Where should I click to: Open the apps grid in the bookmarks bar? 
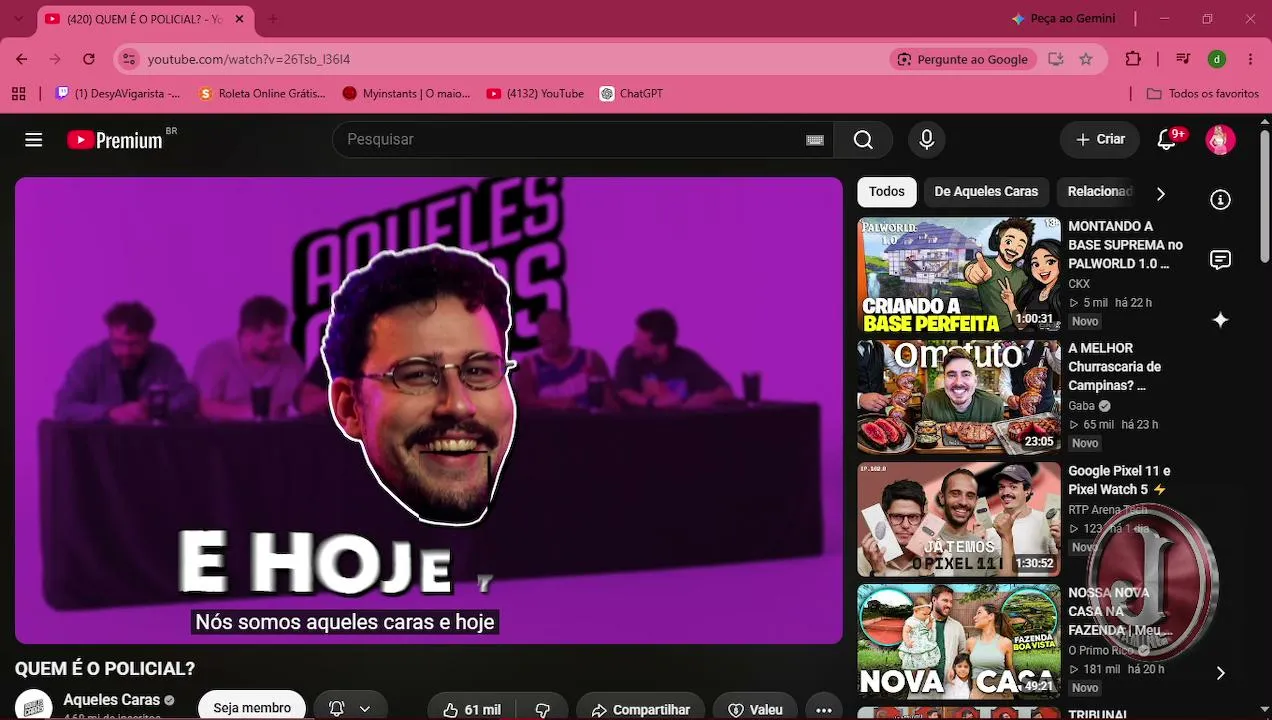18,94
